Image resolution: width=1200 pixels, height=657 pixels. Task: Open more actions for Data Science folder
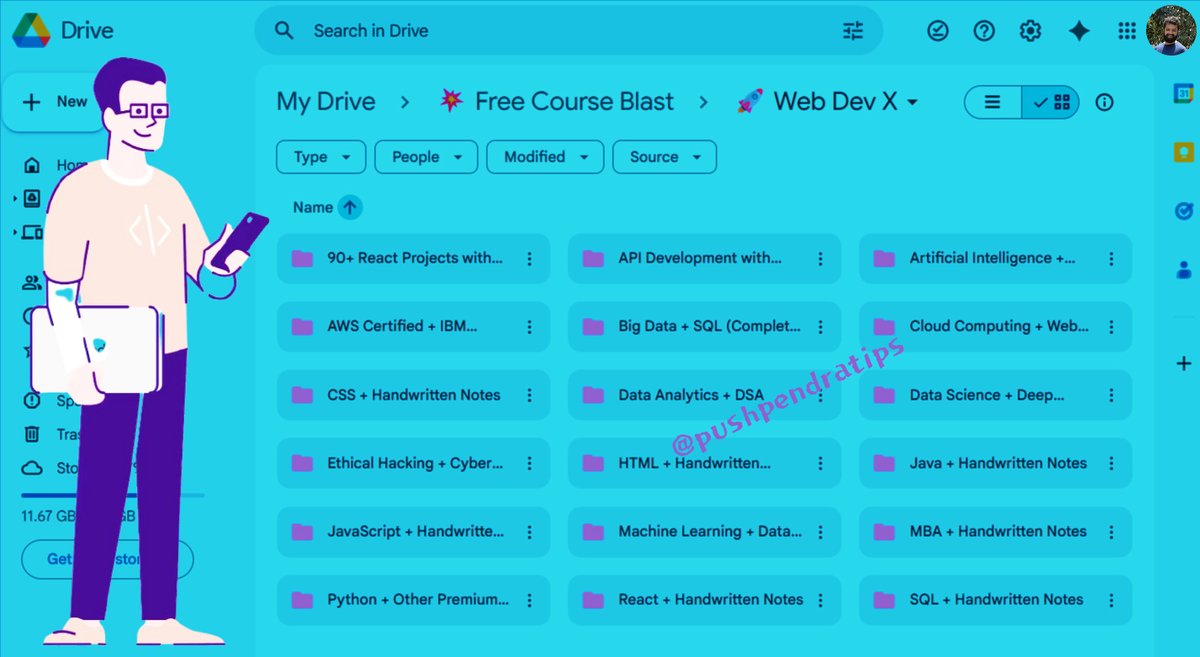pyautogui.click(x=1111, y=395)
